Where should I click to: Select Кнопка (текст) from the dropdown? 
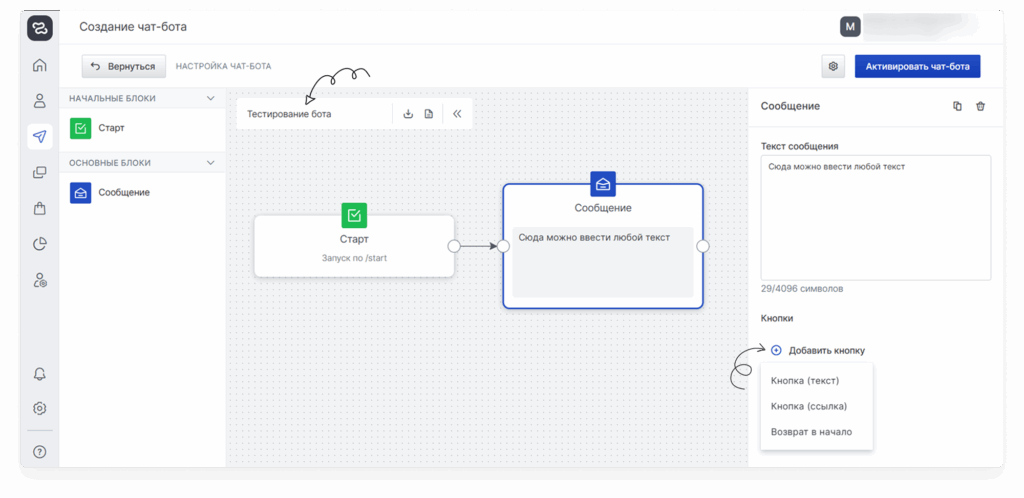point(804,380)
